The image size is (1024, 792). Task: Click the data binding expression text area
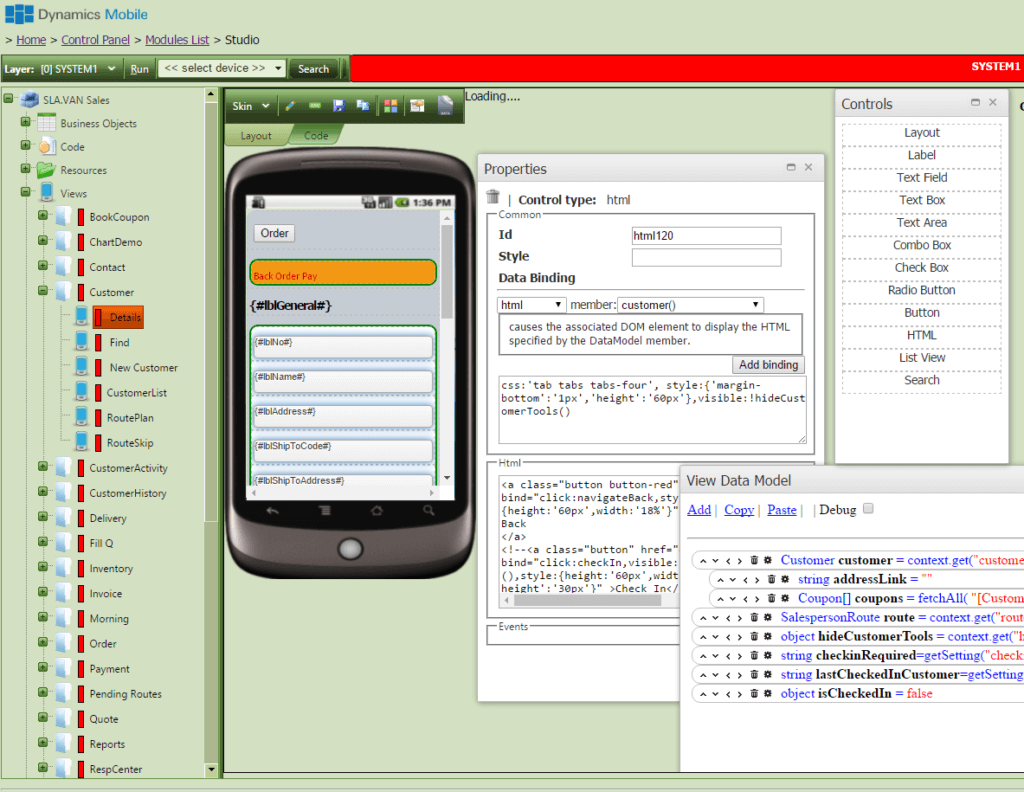click(x=652, y=410)
